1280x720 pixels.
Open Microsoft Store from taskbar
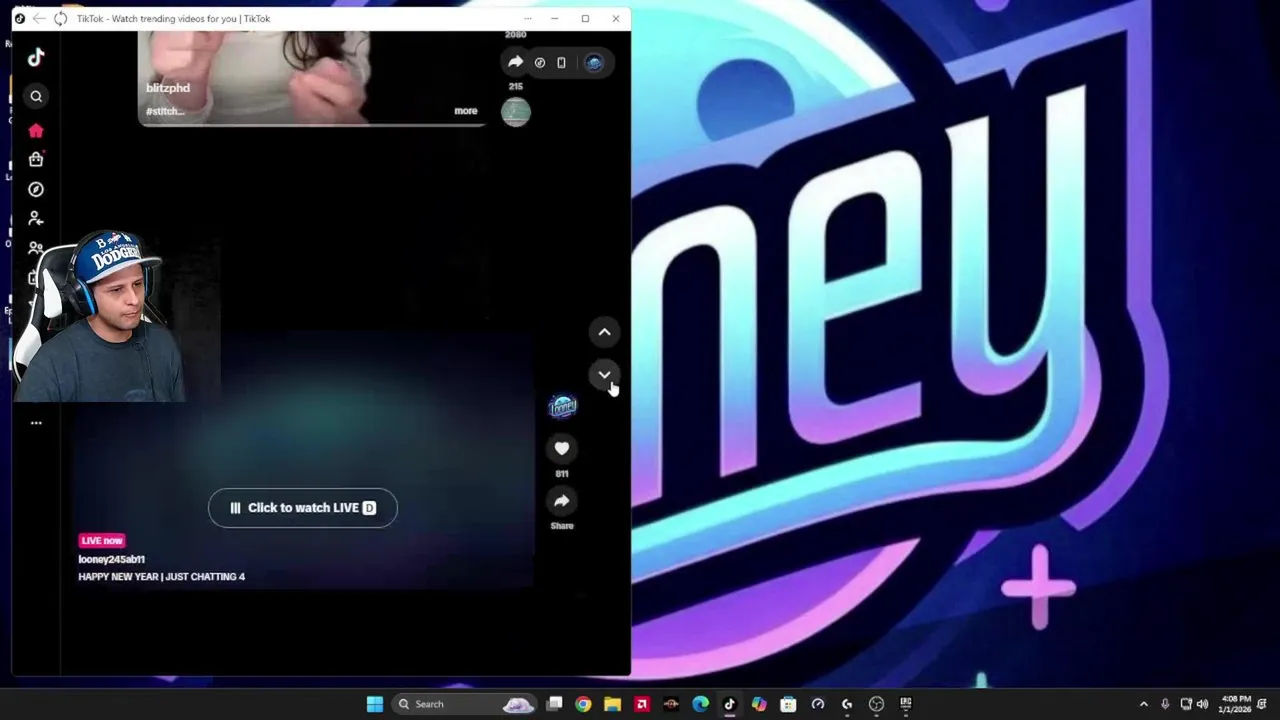pos(788,704)
